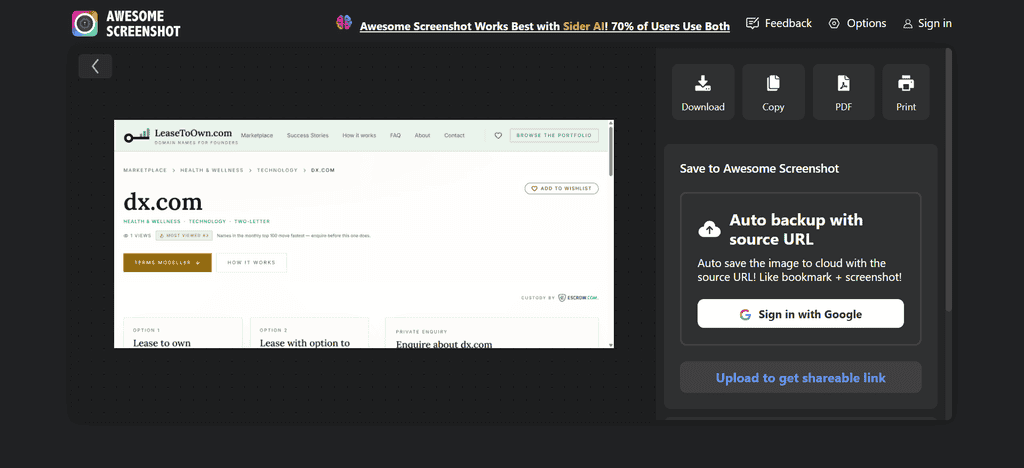Open the Sider AI brain icon
Image resolution: width=1024 pixels, height=468 pixels.
point(344,23)
